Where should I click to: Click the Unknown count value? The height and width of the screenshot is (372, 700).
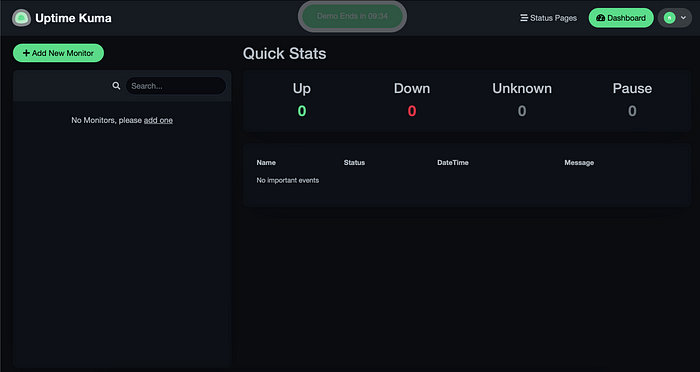522,111
